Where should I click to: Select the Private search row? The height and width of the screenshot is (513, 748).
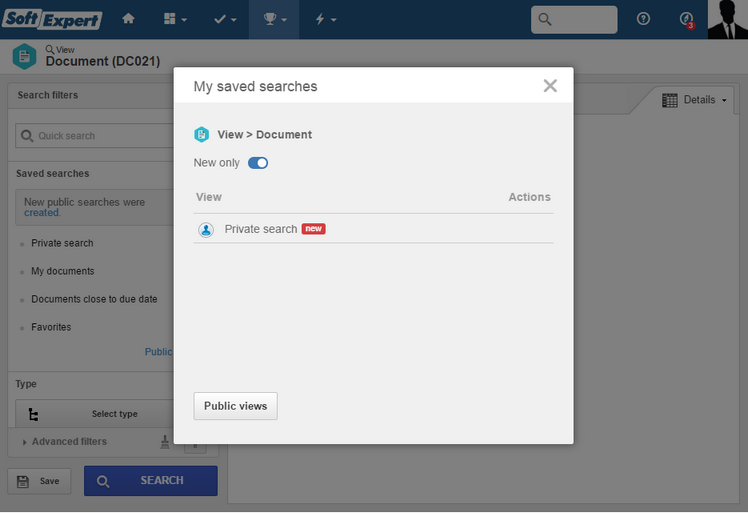374,229
